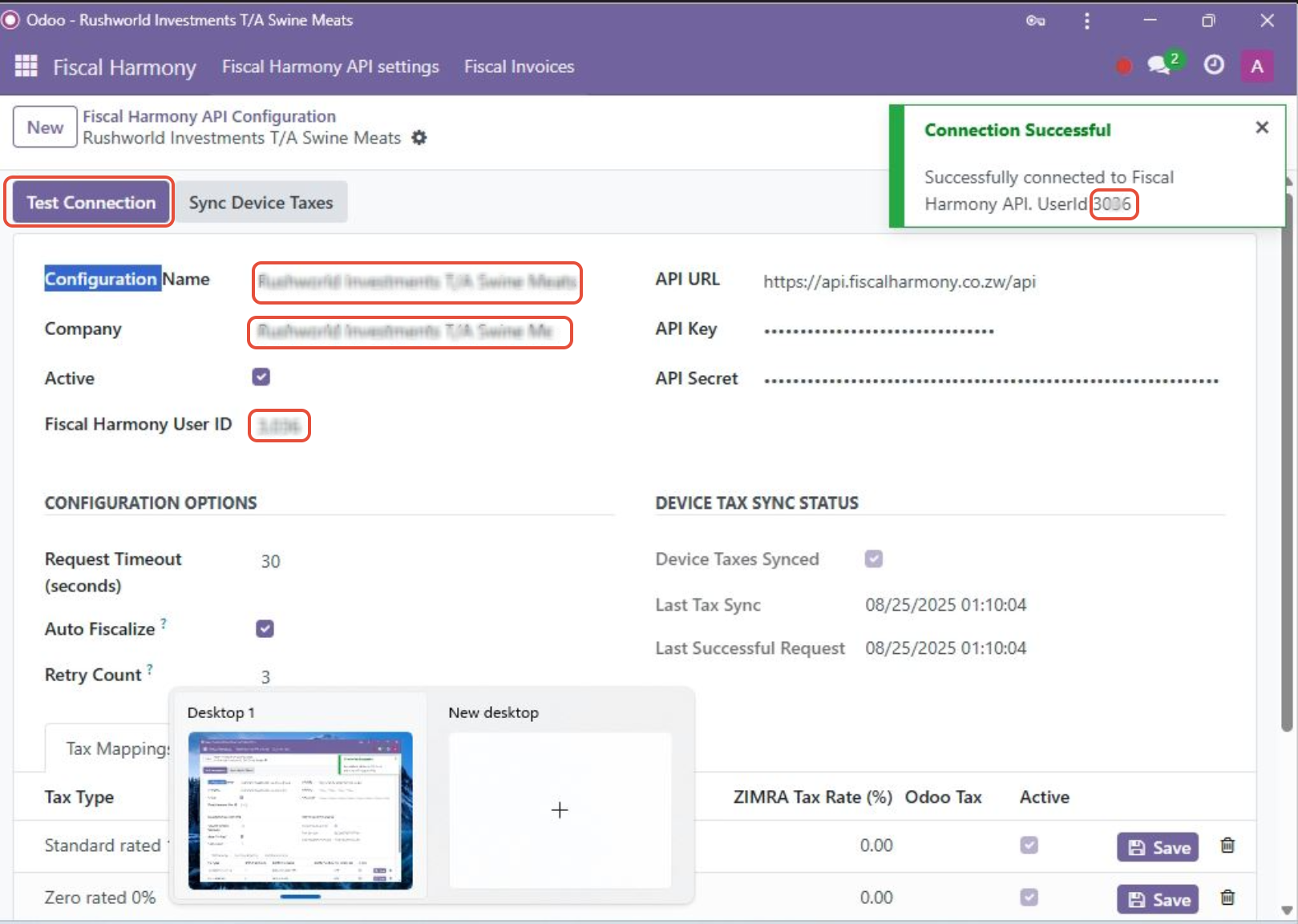Save the Standard rated tax mapping

pyautogui.click(x=1158, y=847)
